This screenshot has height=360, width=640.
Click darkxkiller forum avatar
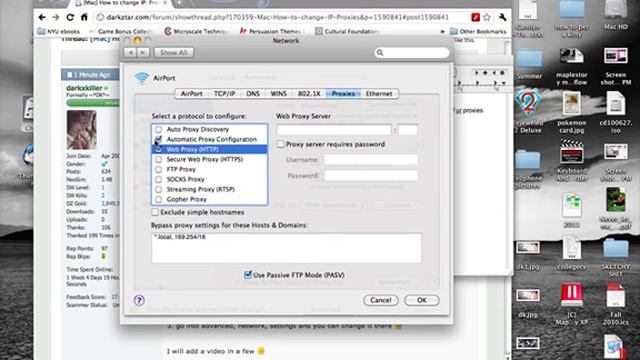(x=82, y=130)
